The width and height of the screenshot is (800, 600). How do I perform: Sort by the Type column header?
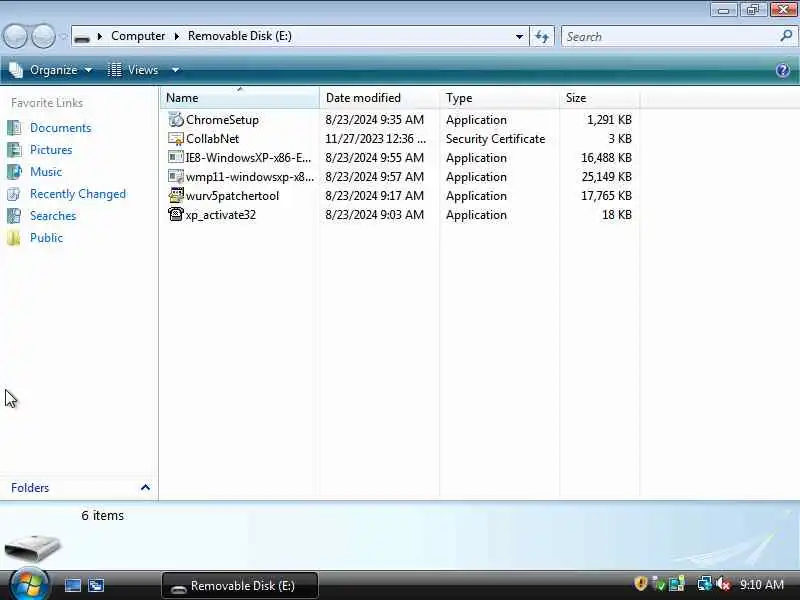tap(499, 97)
